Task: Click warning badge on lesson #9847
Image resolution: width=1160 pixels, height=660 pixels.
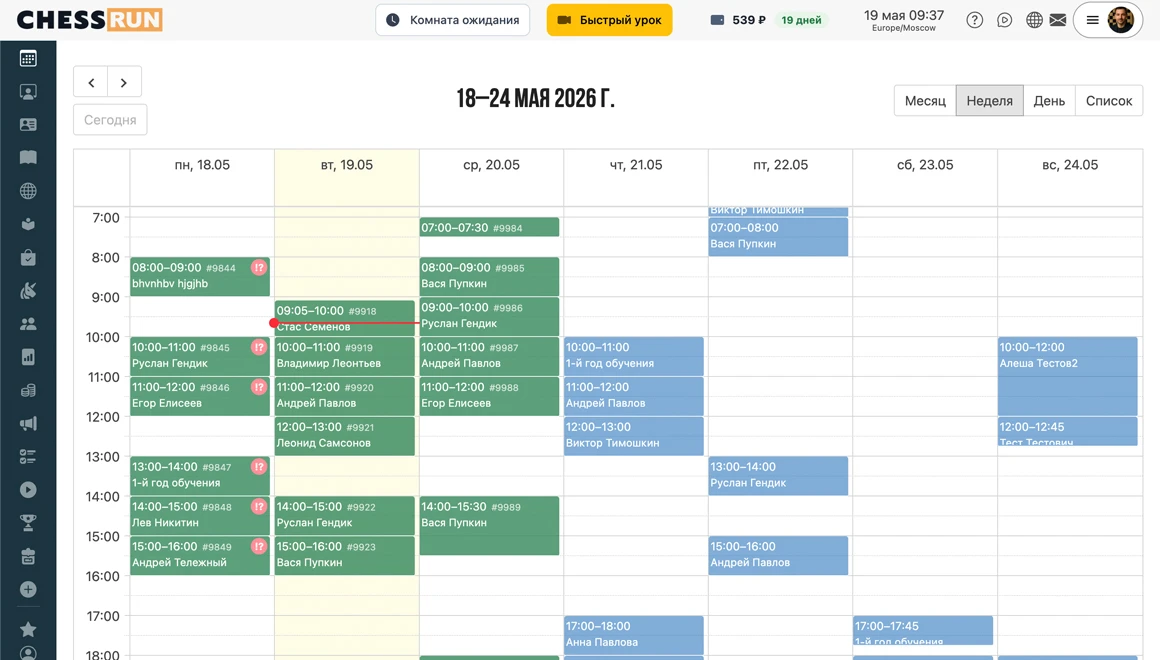Action: [258, 467]
